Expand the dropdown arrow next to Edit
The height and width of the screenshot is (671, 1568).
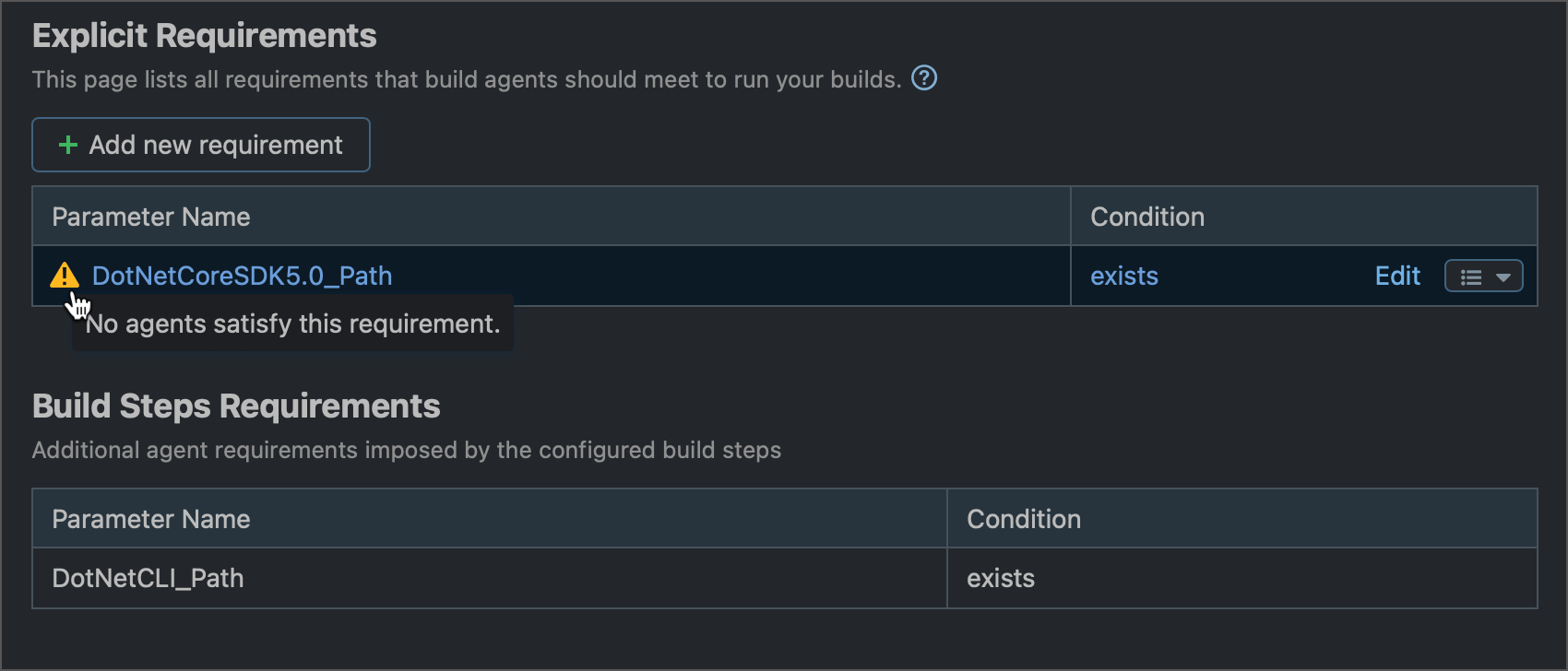point(1503,275)
